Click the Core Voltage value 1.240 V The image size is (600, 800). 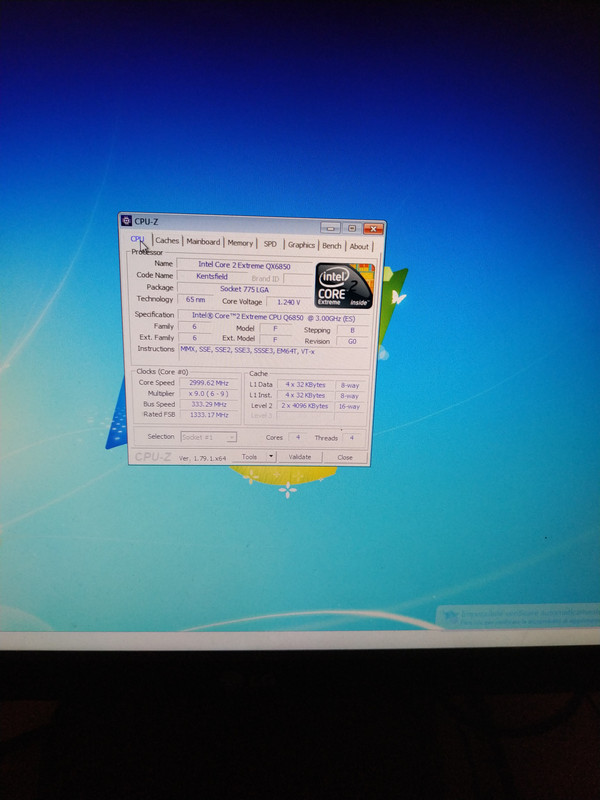click(x=289, y=302)
